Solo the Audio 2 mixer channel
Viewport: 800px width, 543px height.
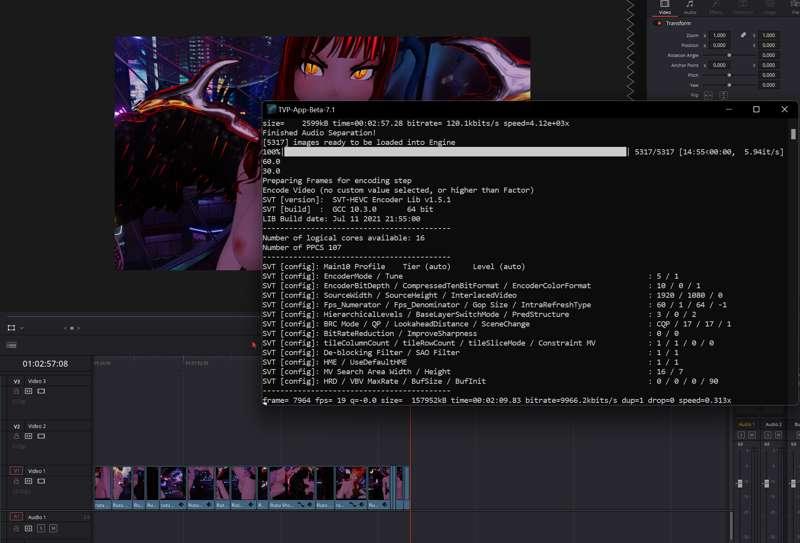[768, 435]
